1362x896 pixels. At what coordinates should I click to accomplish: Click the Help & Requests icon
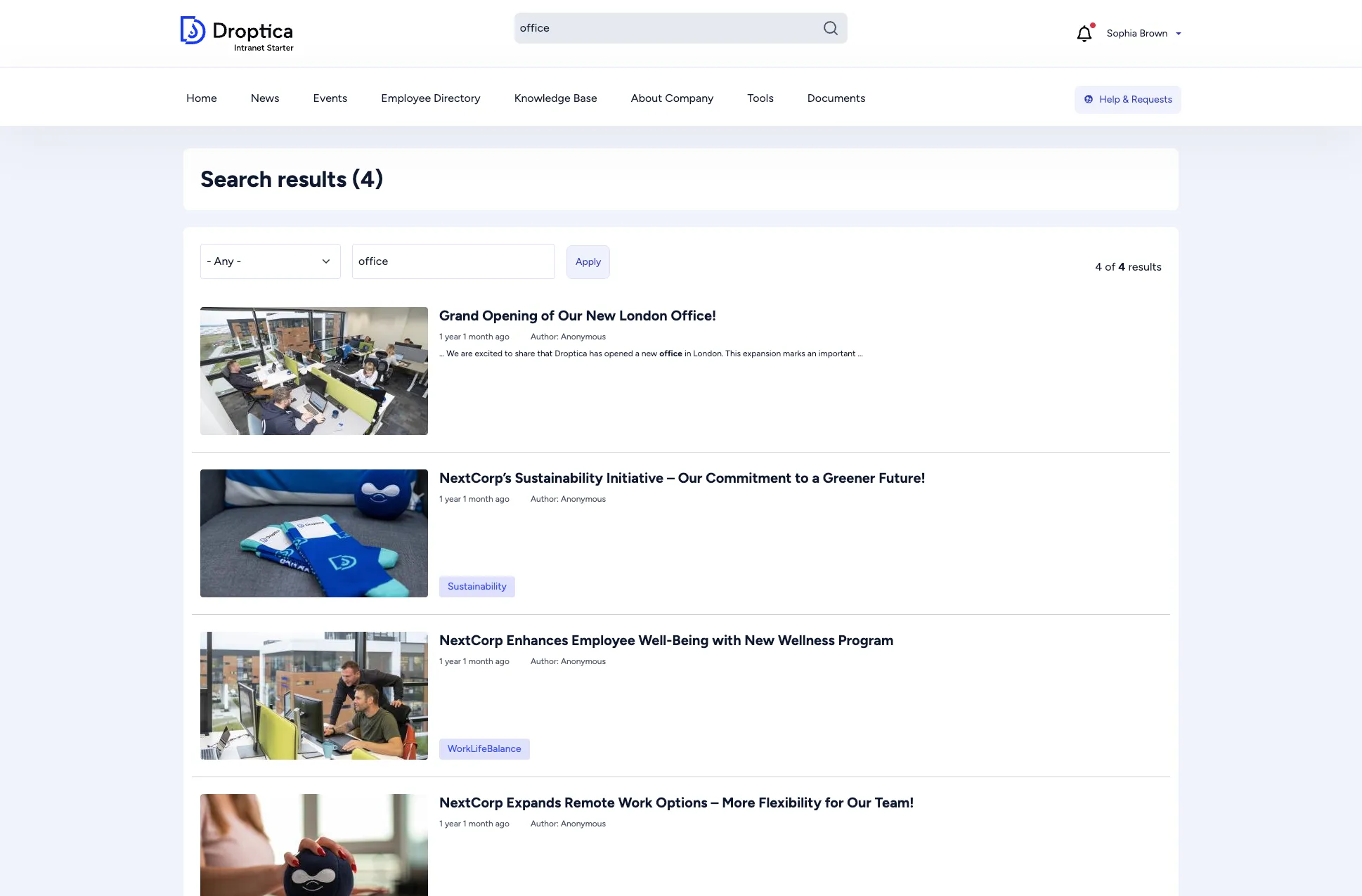tap(1089, 99)
